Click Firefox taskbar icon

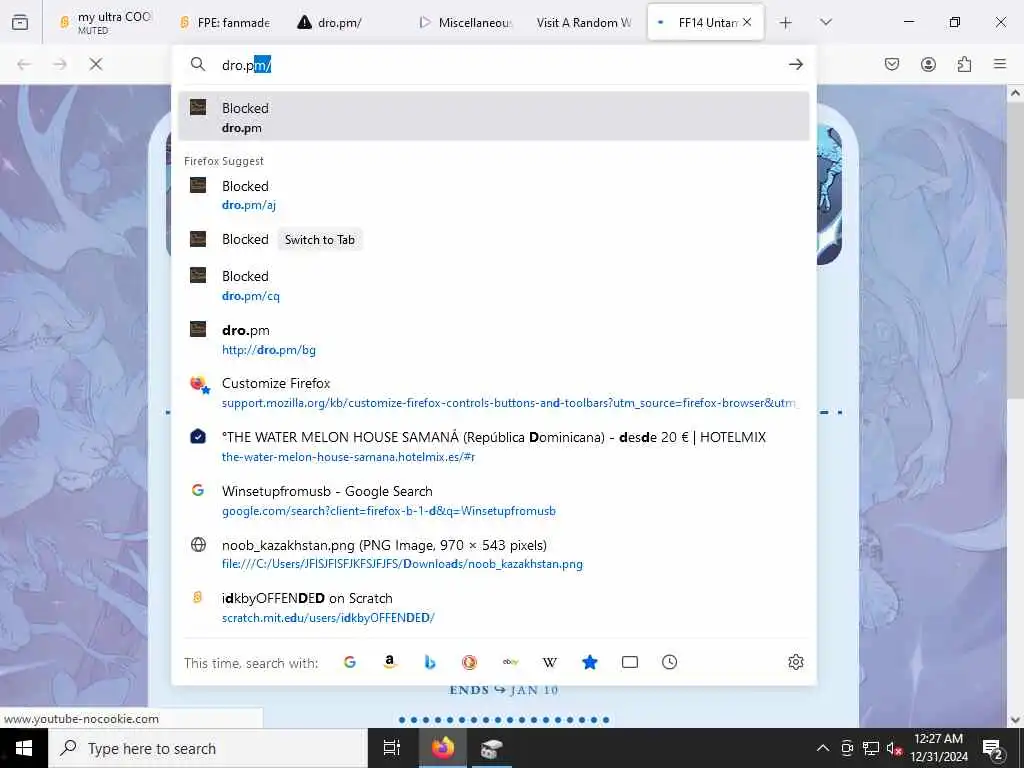(x=442, y=748)
